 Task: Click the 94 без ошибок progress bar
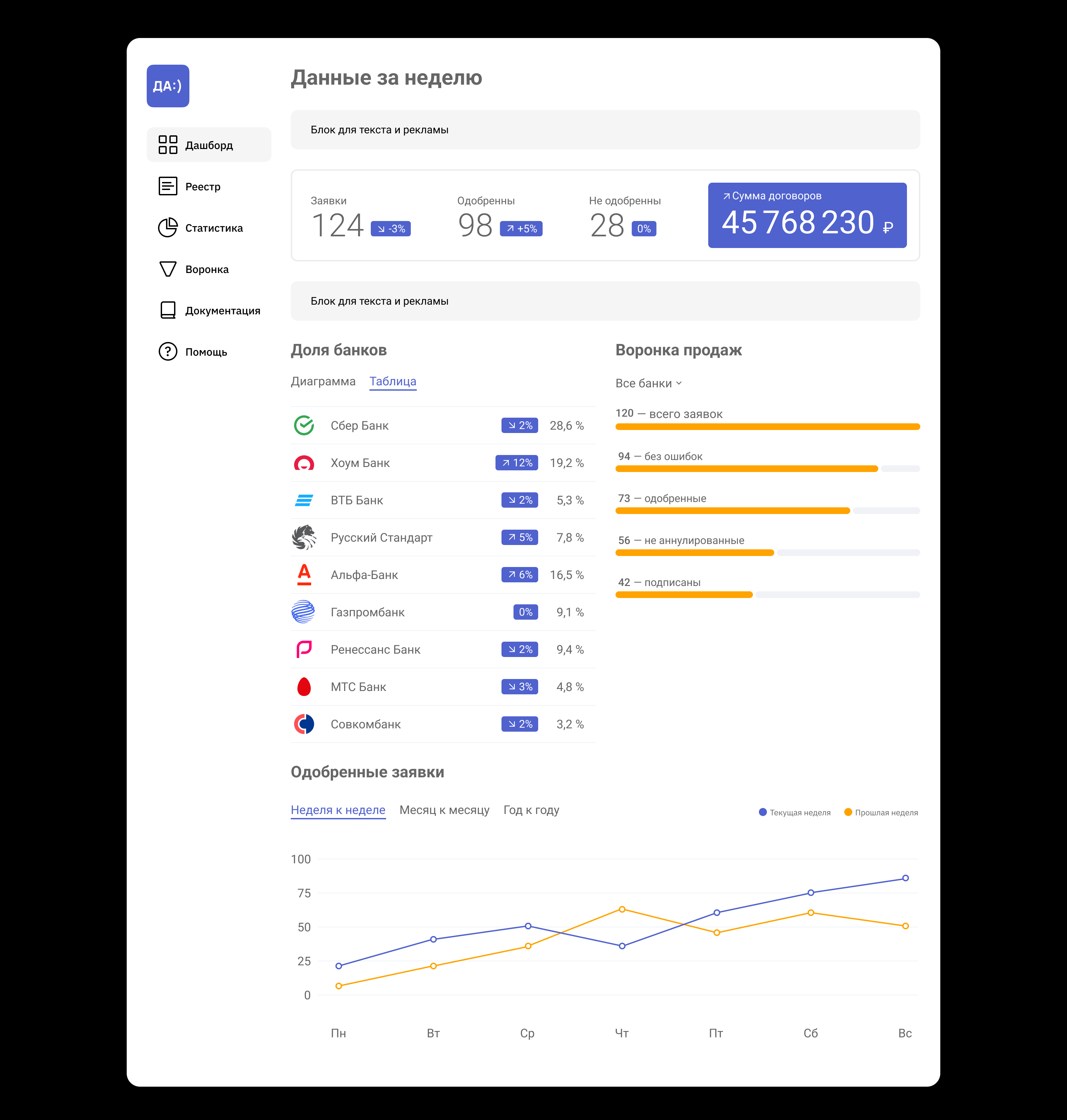pos(746,469)
